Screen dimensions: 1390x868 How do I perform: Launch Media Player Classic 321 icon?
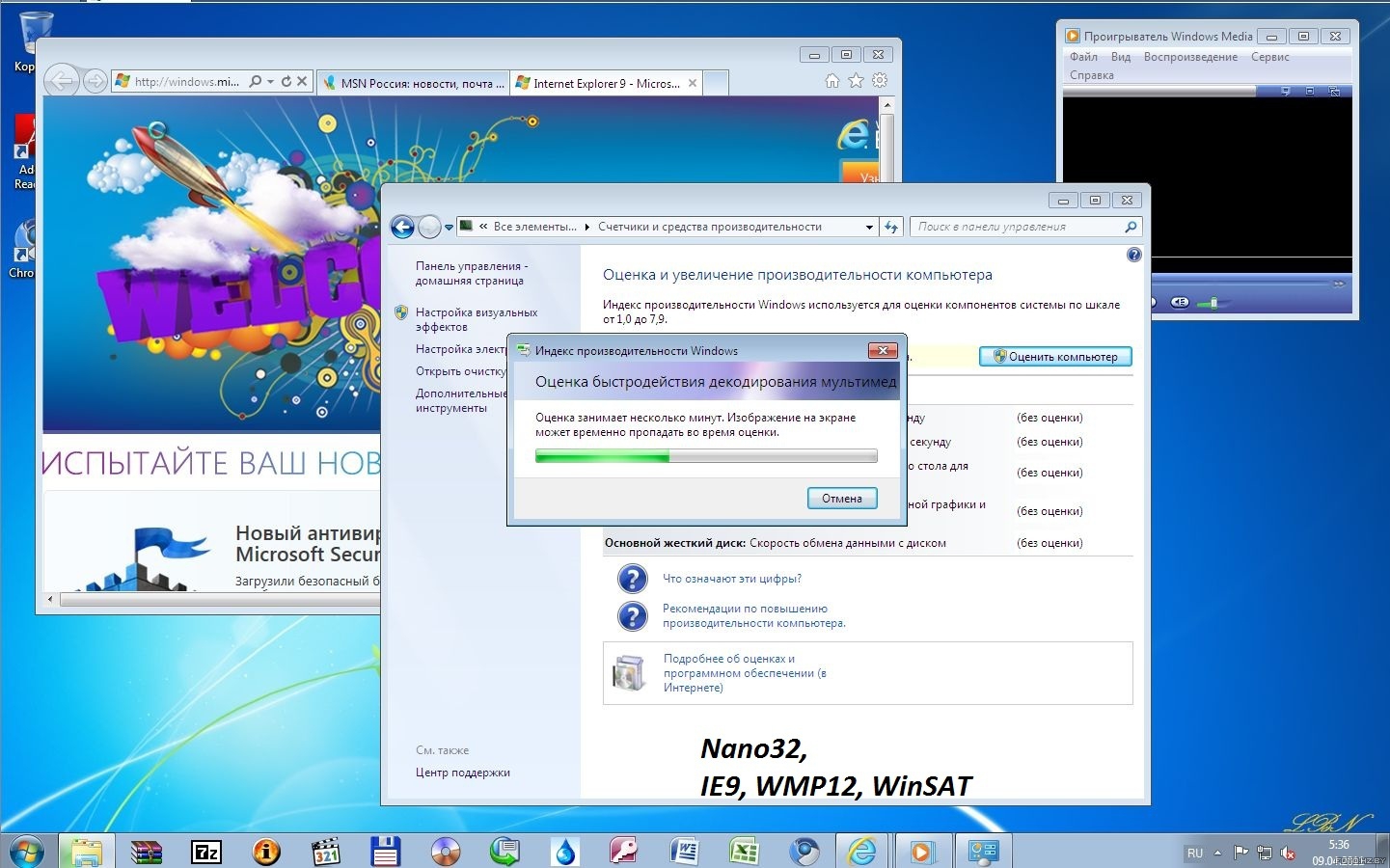[327, 852]
